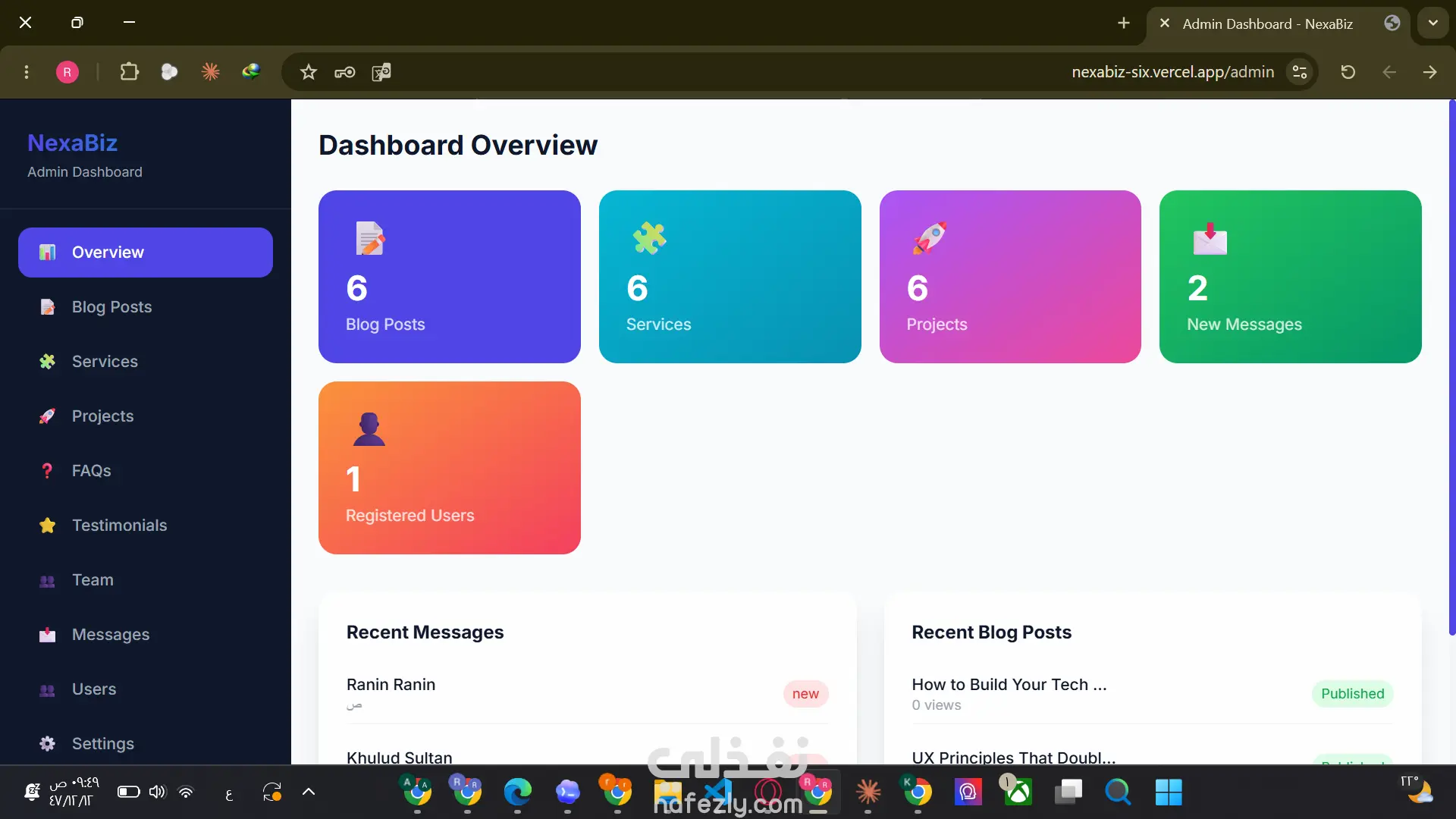Open the tab search dropdown arrow

[x=1432, y=23]
